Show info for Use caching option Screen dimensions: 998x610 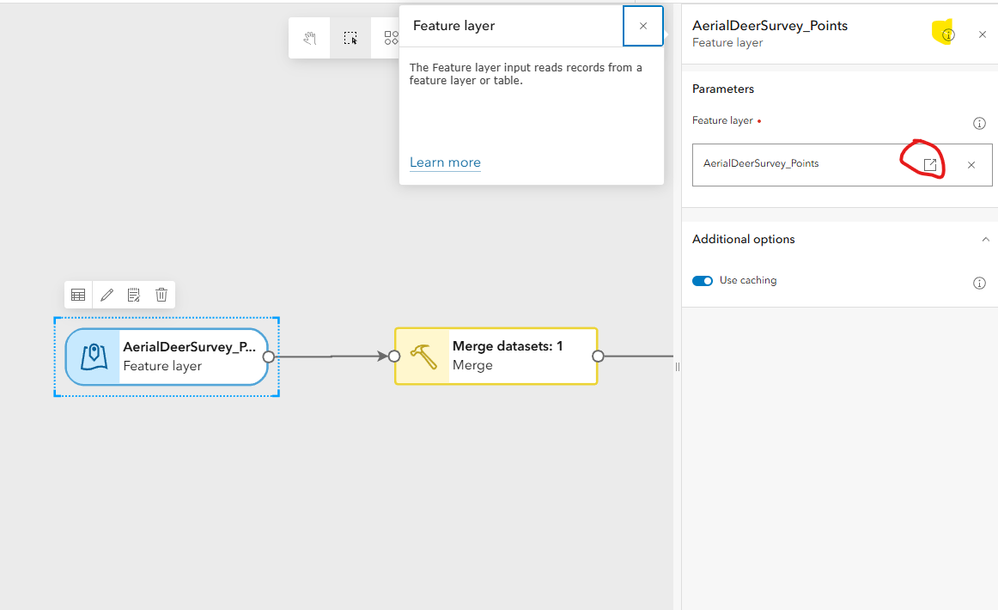click(979, 283)
